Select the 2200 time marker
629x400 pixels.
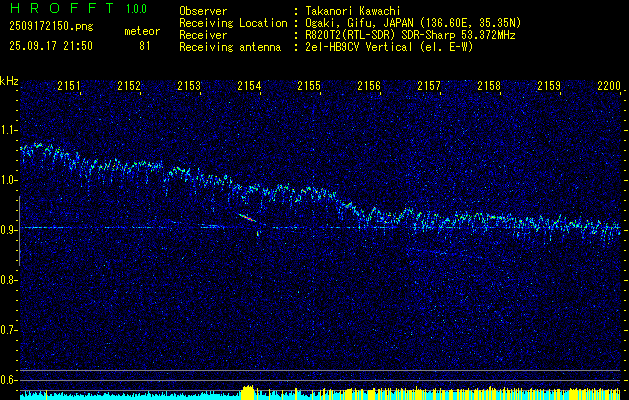[608, 87]
